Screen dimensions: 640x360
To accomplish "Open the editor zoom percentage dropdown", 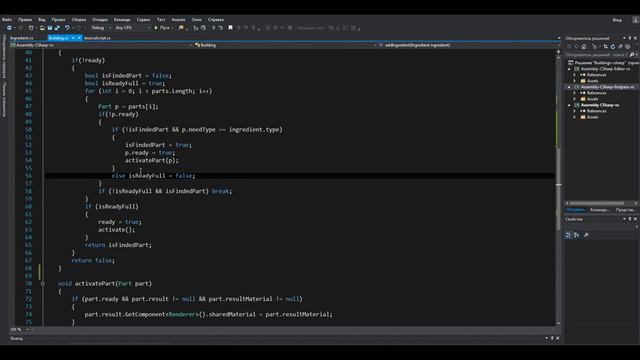I will coord(19,329).
